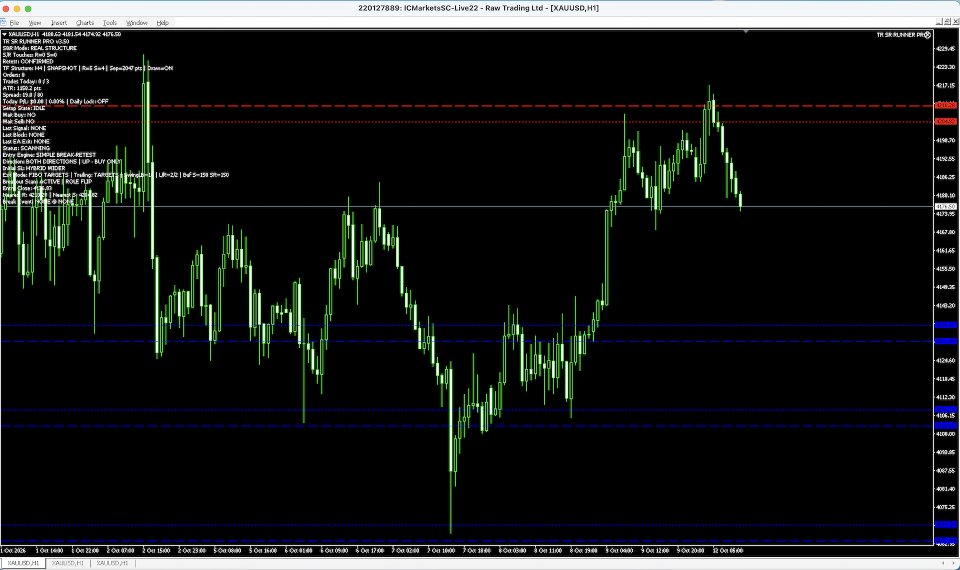Viewport: 960px width, 570px height.
Task: Select the active XAUUSD,H1 chart tab
Action: 23,563
